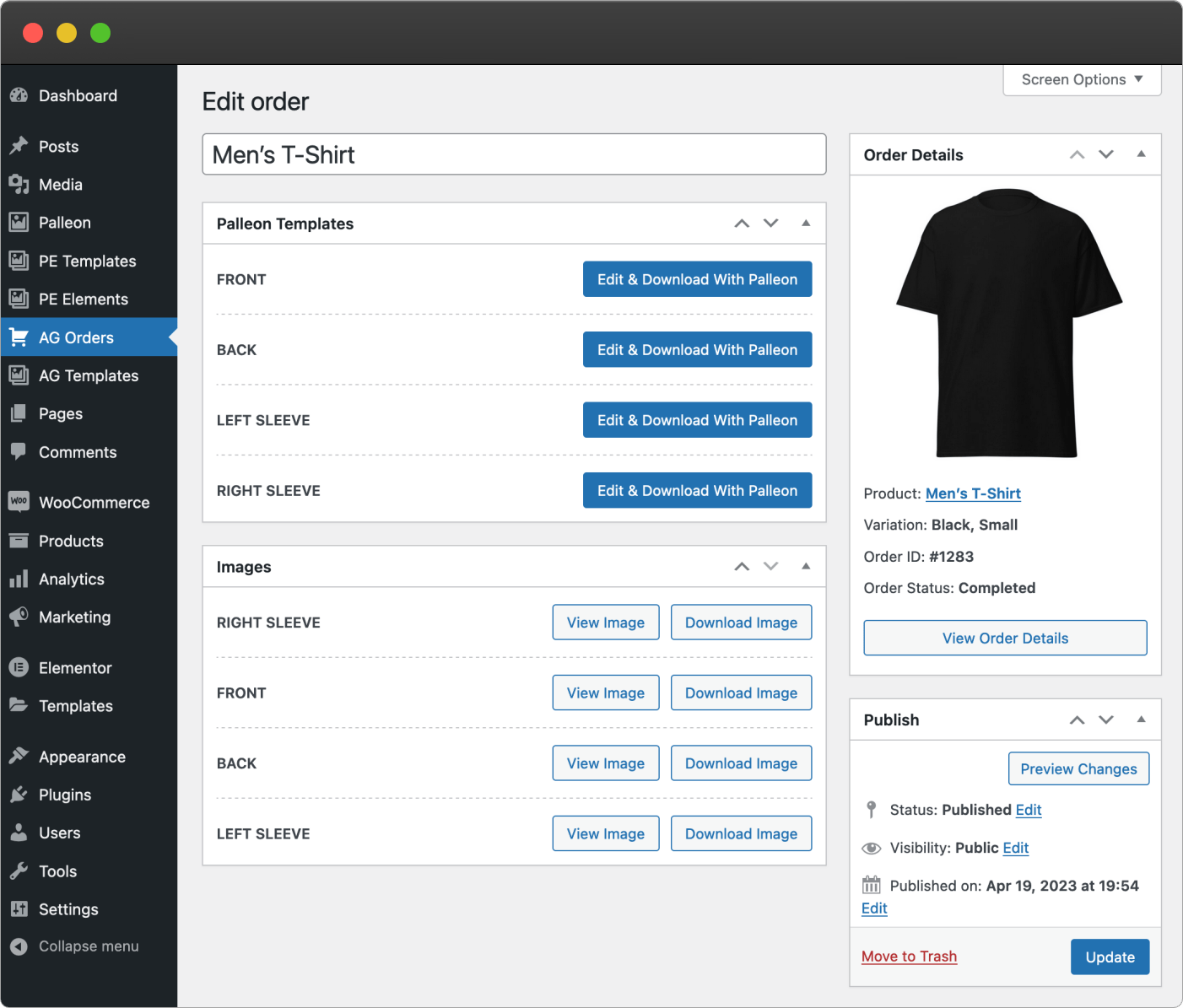The width and height of the screenshot is (1183, 1008).
Task: Click the order title input field
Action: (x=514, y=154)
